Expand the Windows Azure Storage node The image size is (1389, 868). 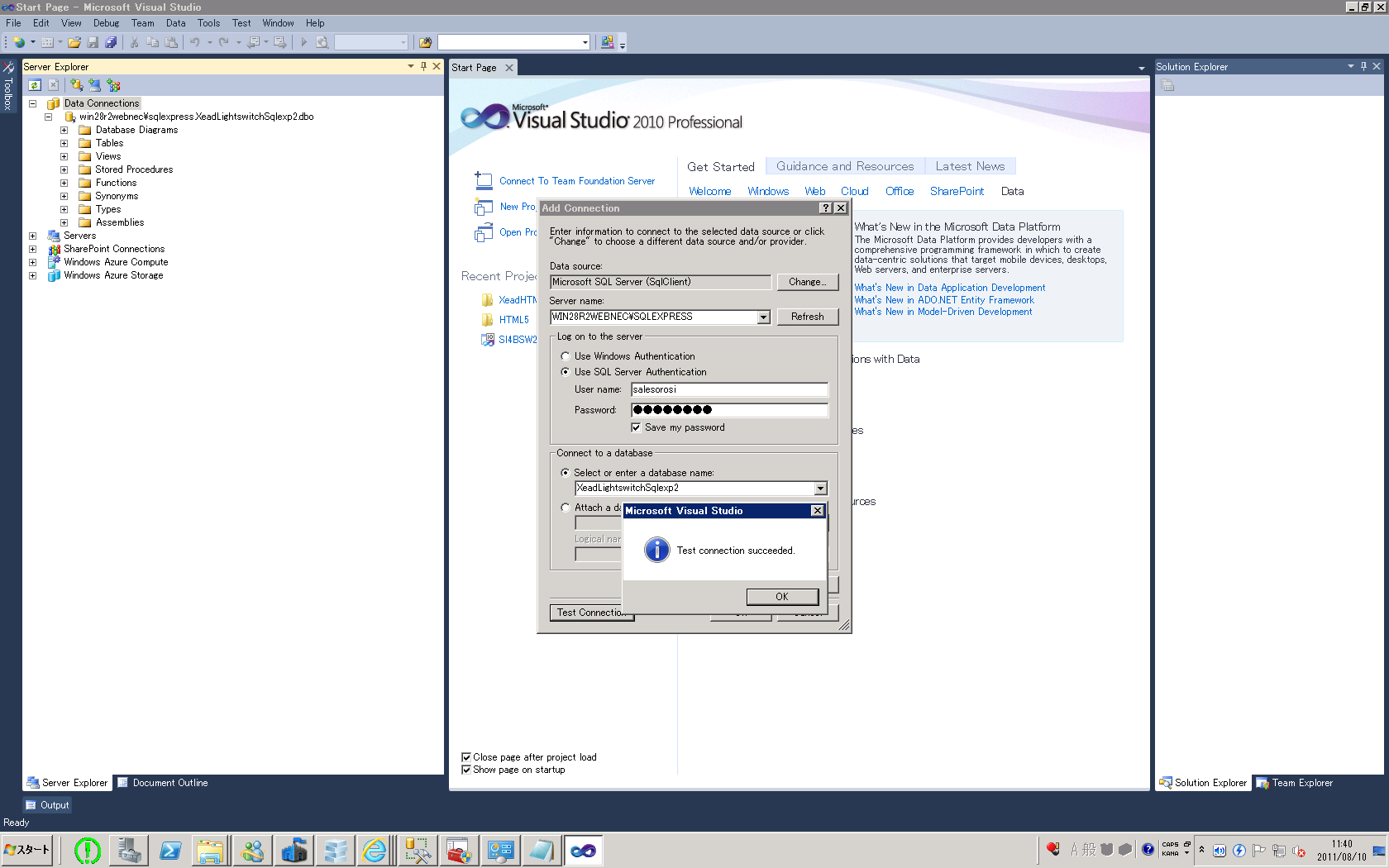(x=33, y=275)
